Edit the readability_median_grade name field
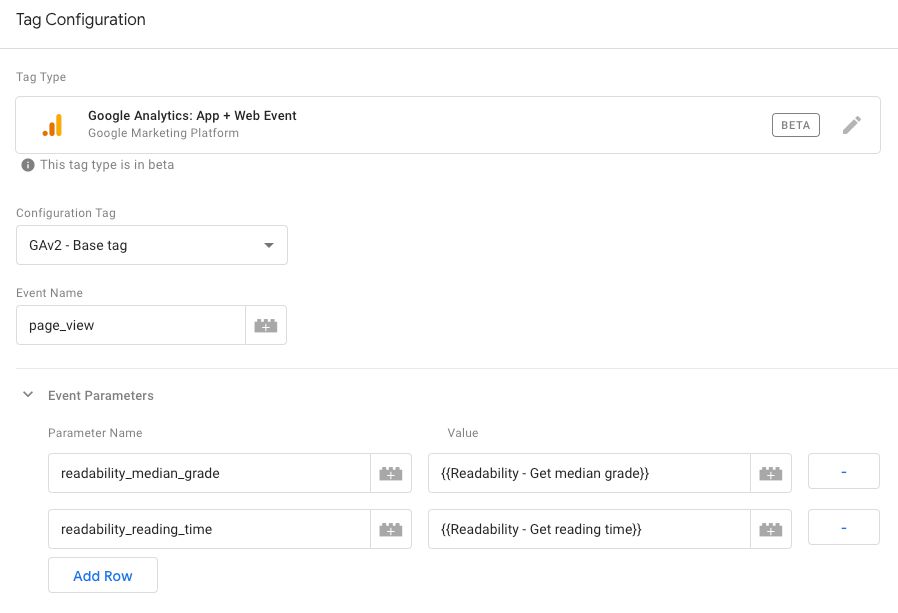This screenshot has height=613, width=898. pos(209,473)
